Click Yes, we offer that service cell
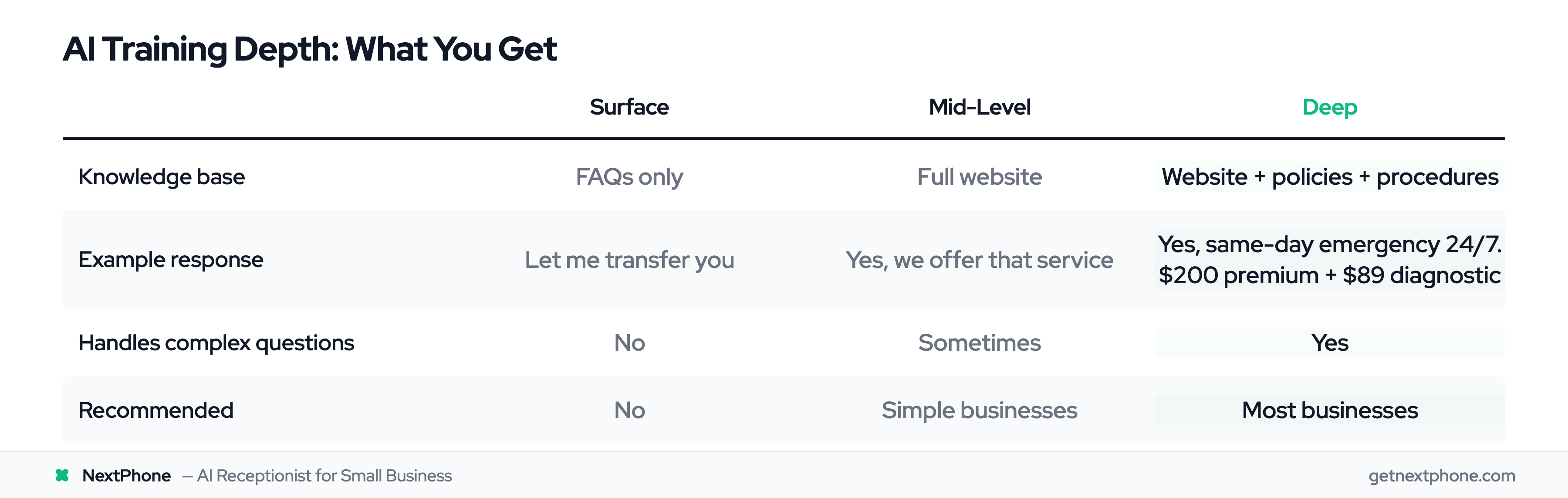 tap(979, 260)
